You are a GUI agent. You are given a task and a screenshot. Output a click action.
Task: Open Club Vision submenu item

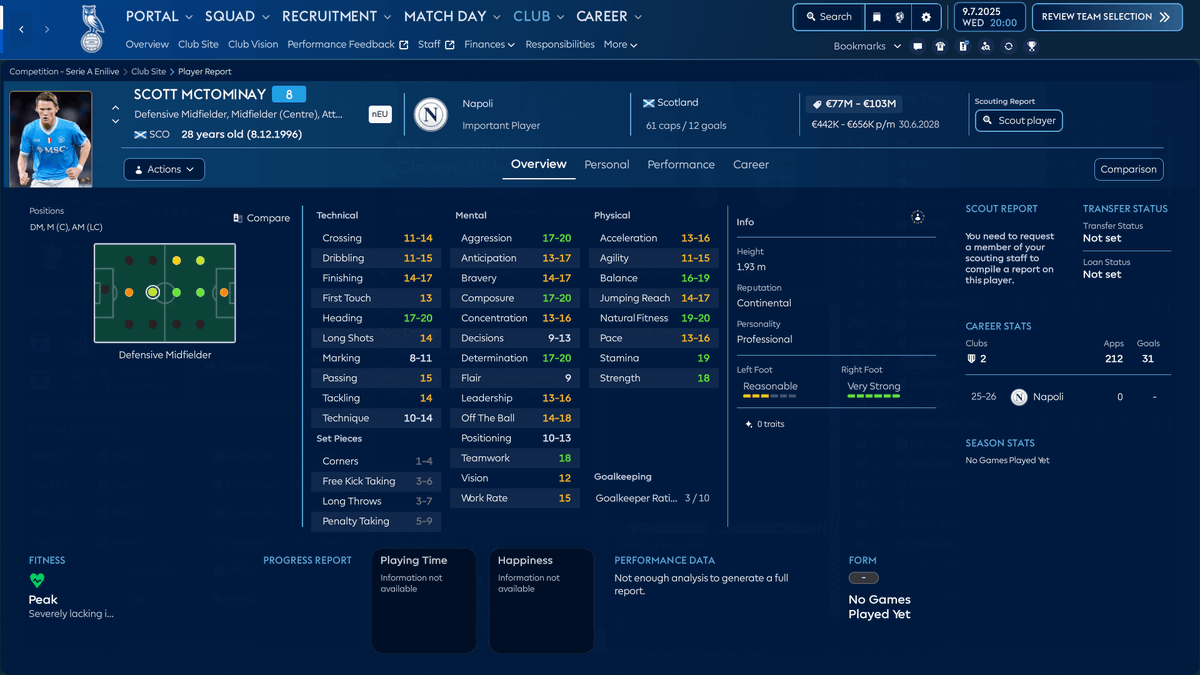point(253,45)
